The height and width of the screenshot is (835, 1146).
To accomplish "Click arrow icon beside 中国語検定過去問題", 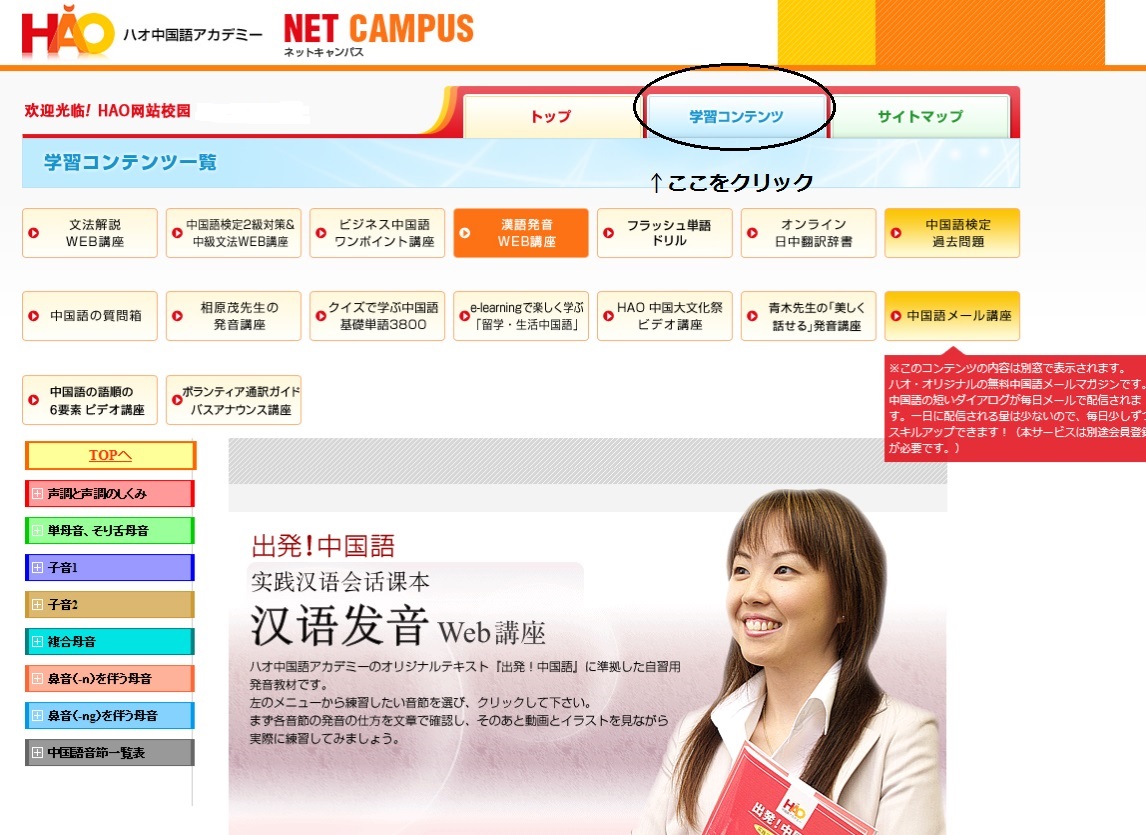I will point(897,233).
